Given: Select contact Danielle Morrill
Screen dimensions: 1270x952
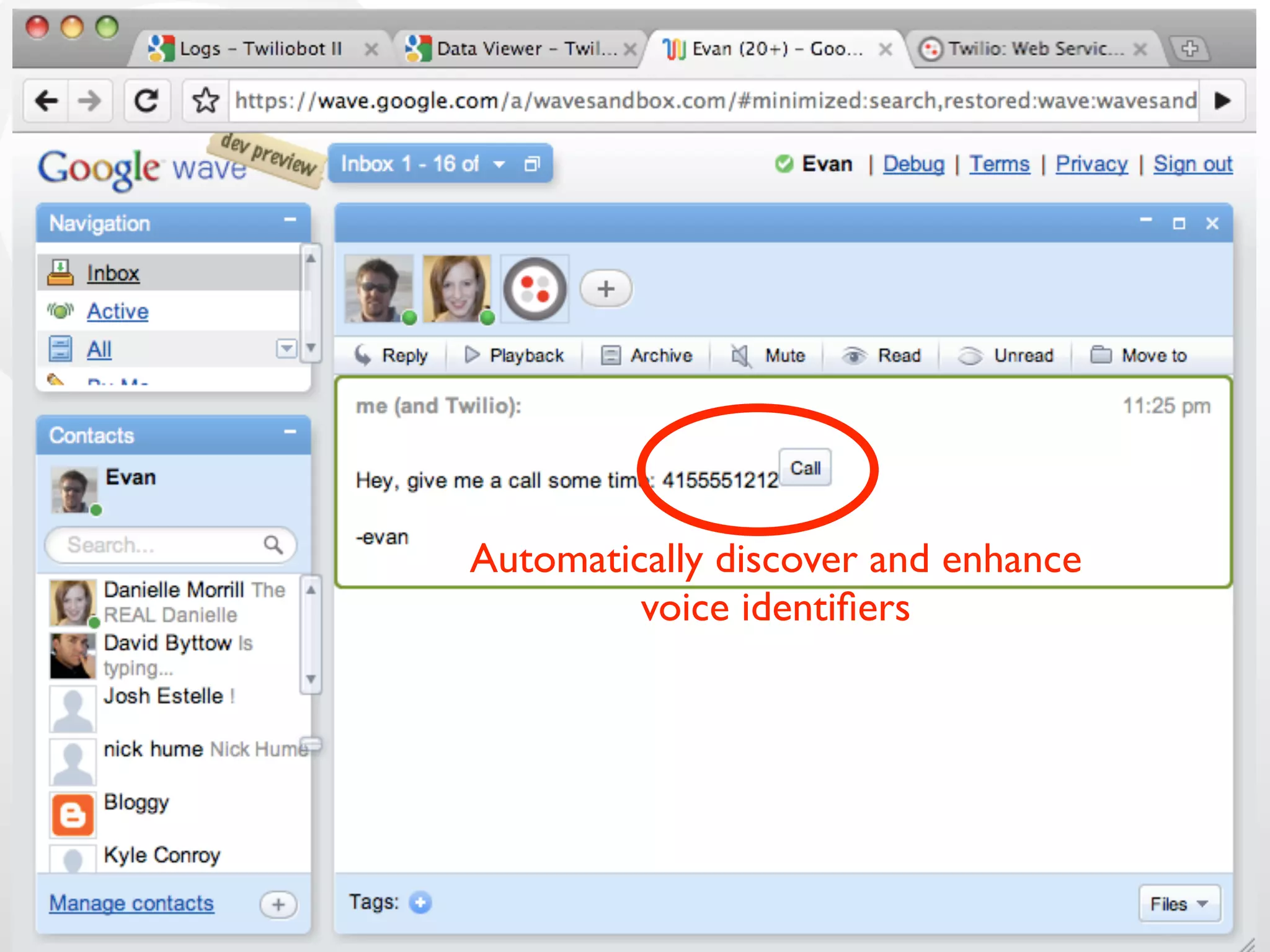Looking at the screenshot, I should (174, 602).
